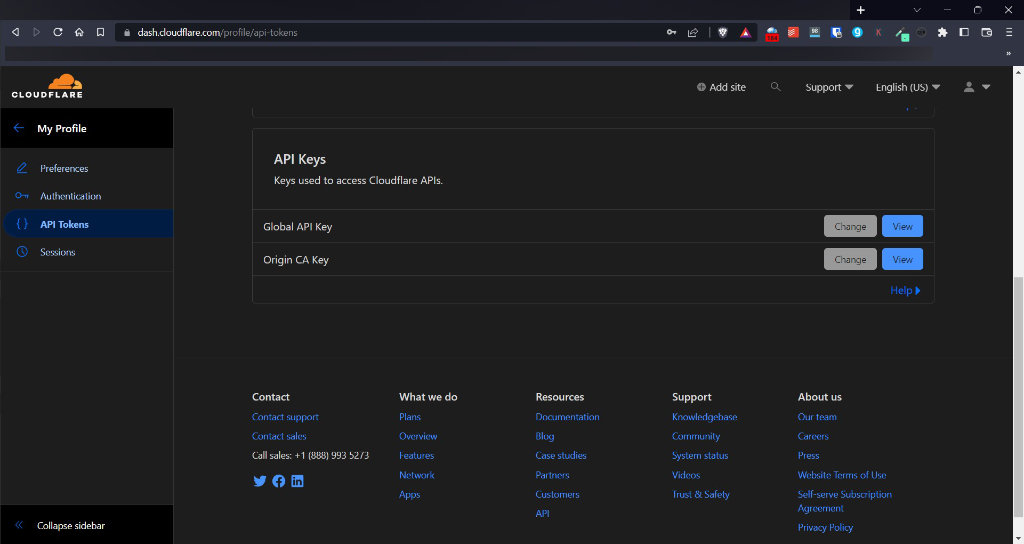The image size is (1024, 544).
Task: Open the Trust & Safety link
Action: 701,494
